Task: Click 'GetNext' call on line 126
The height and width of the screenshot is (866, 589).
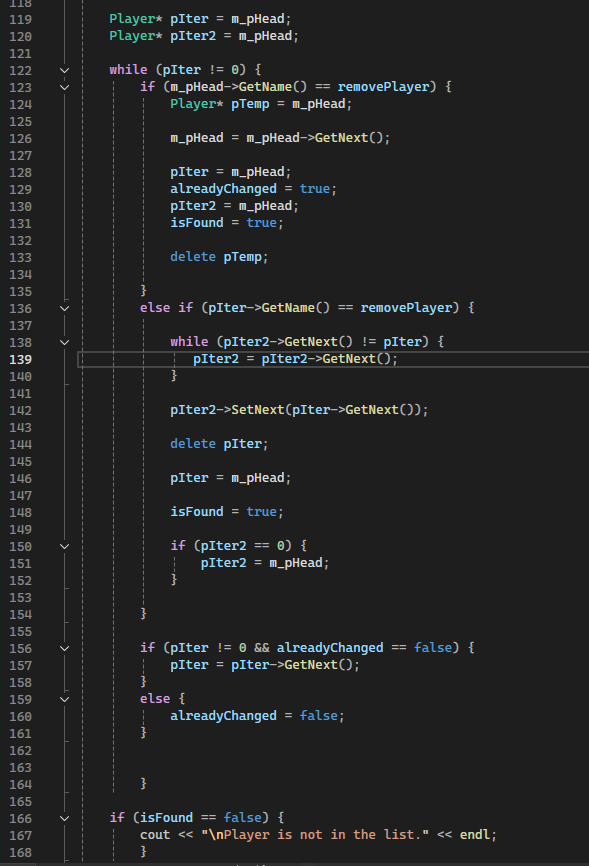Action: [x=341, y=138]
